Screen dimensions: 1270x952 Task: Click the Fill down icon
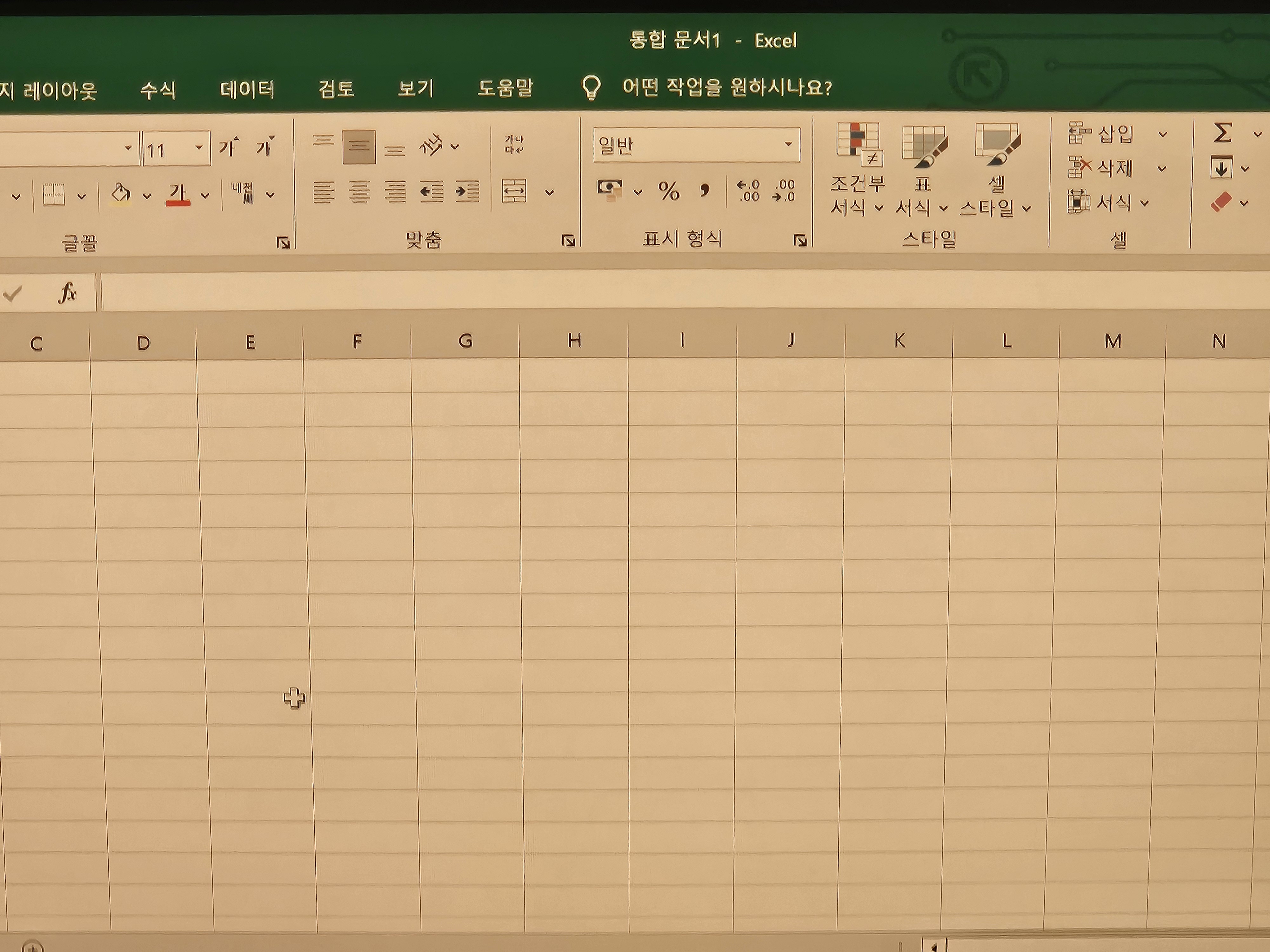point(1221,168)
